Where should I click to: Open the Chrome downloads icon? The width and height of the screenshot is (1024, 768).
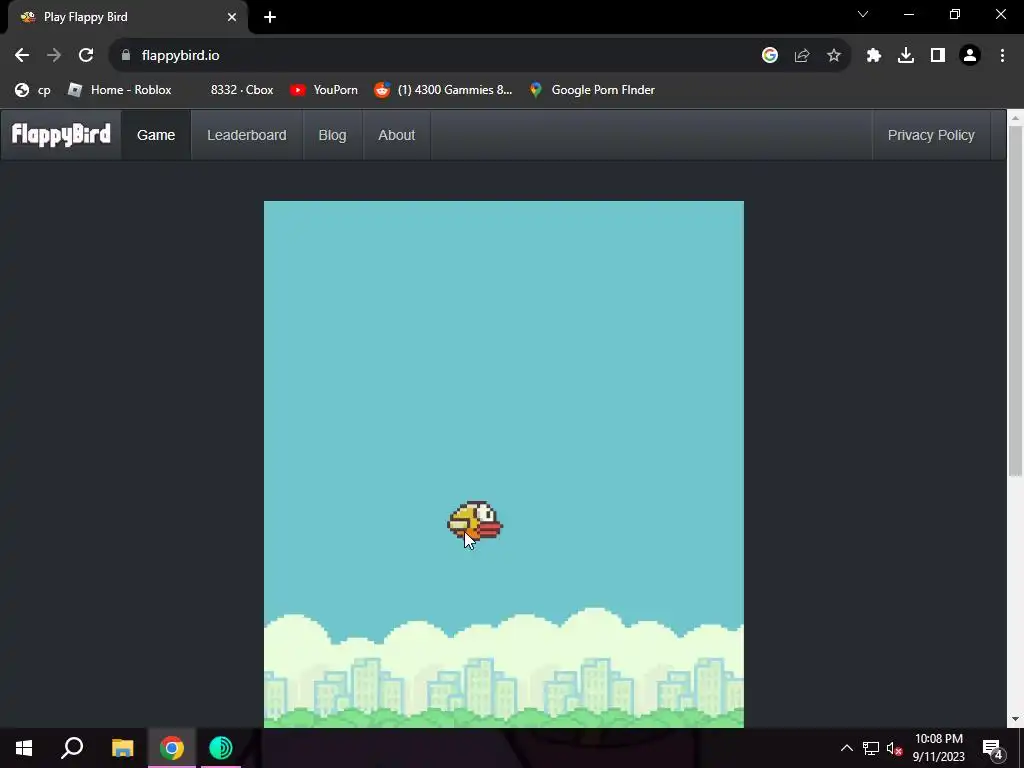coord(906,56)
